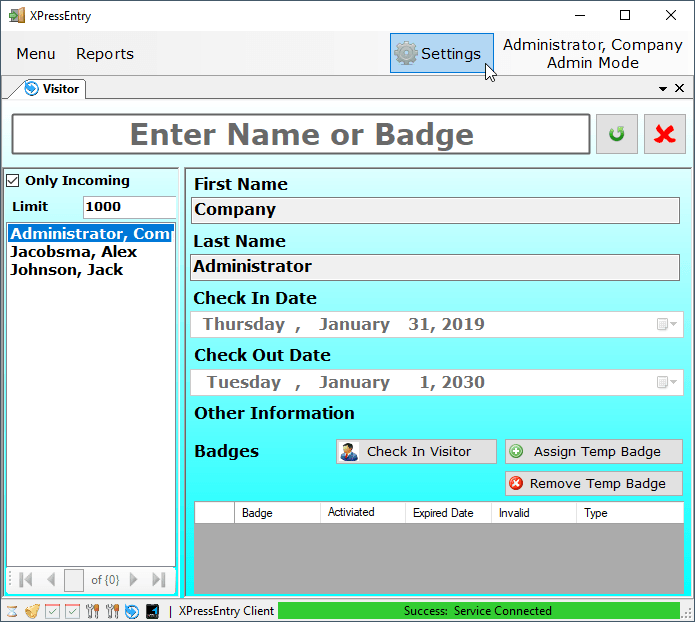The height and width of the screenshot is (622, 695).
Task: Switch to the Visitor tab
Action: pyautogui.click(x=52, y=89)
